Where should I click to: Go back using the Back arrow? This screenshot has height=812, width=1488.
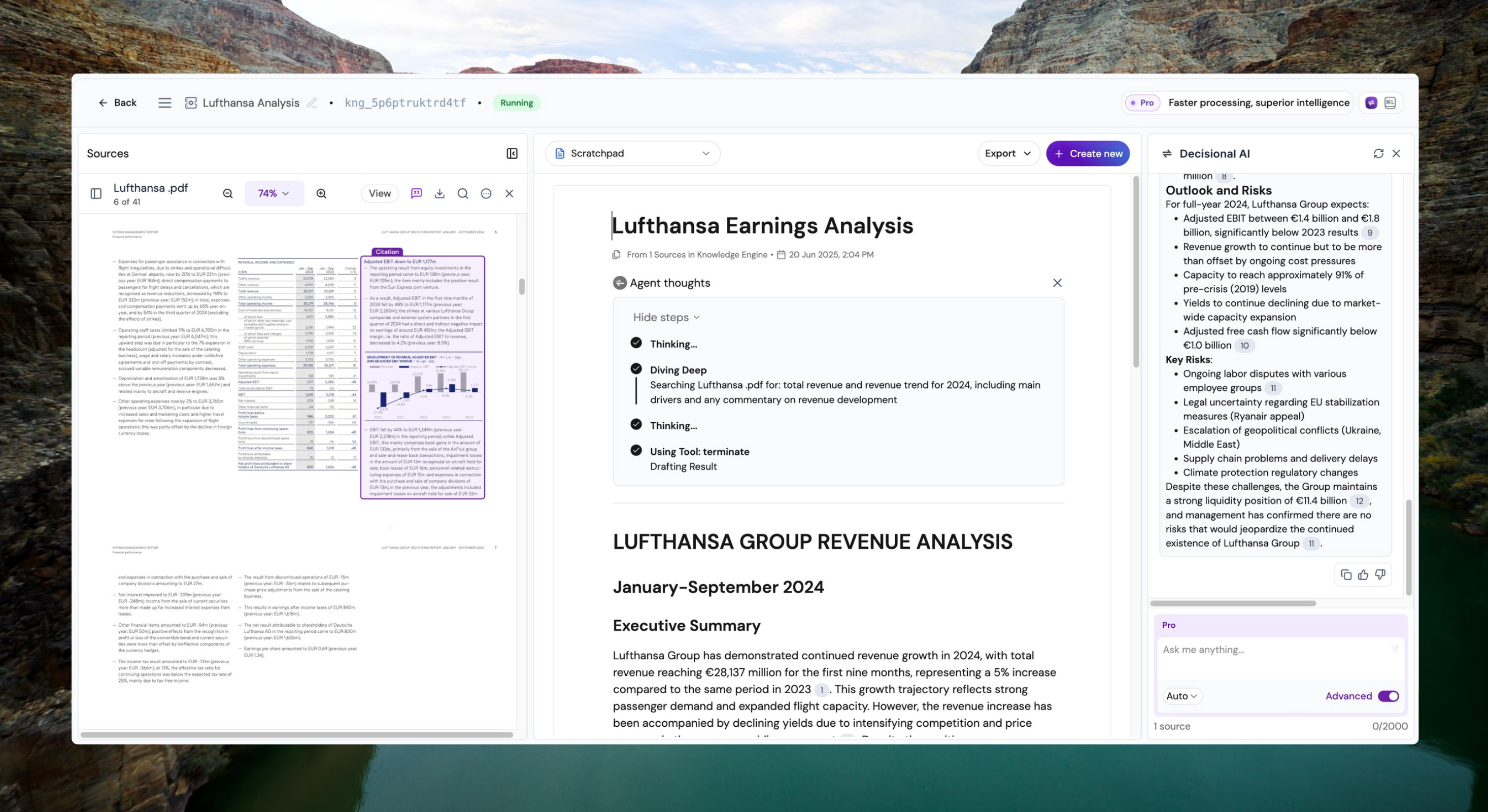point(117,103)
